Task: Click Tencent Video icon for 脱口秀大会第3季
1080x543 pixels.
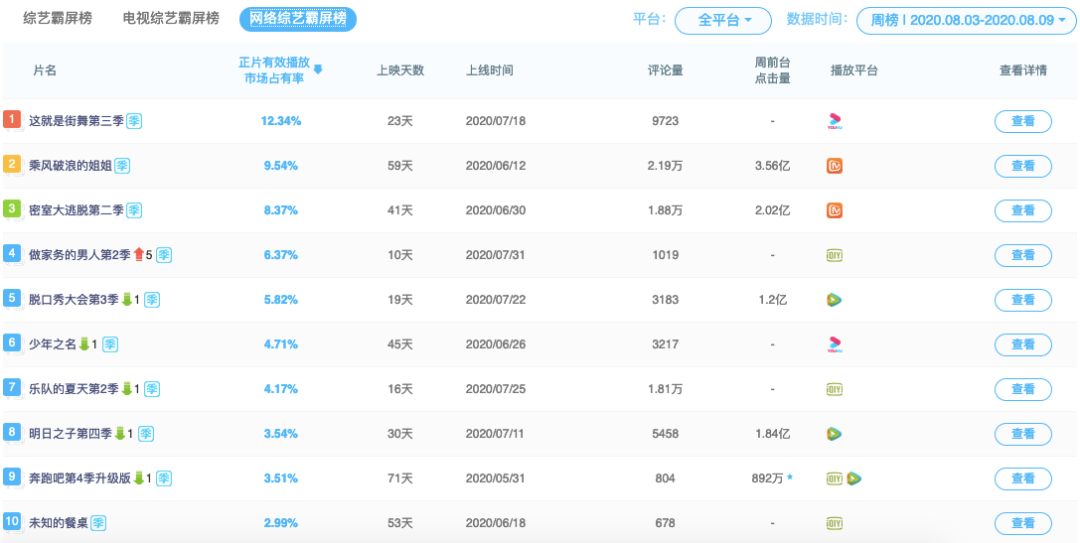Action: 835,299
